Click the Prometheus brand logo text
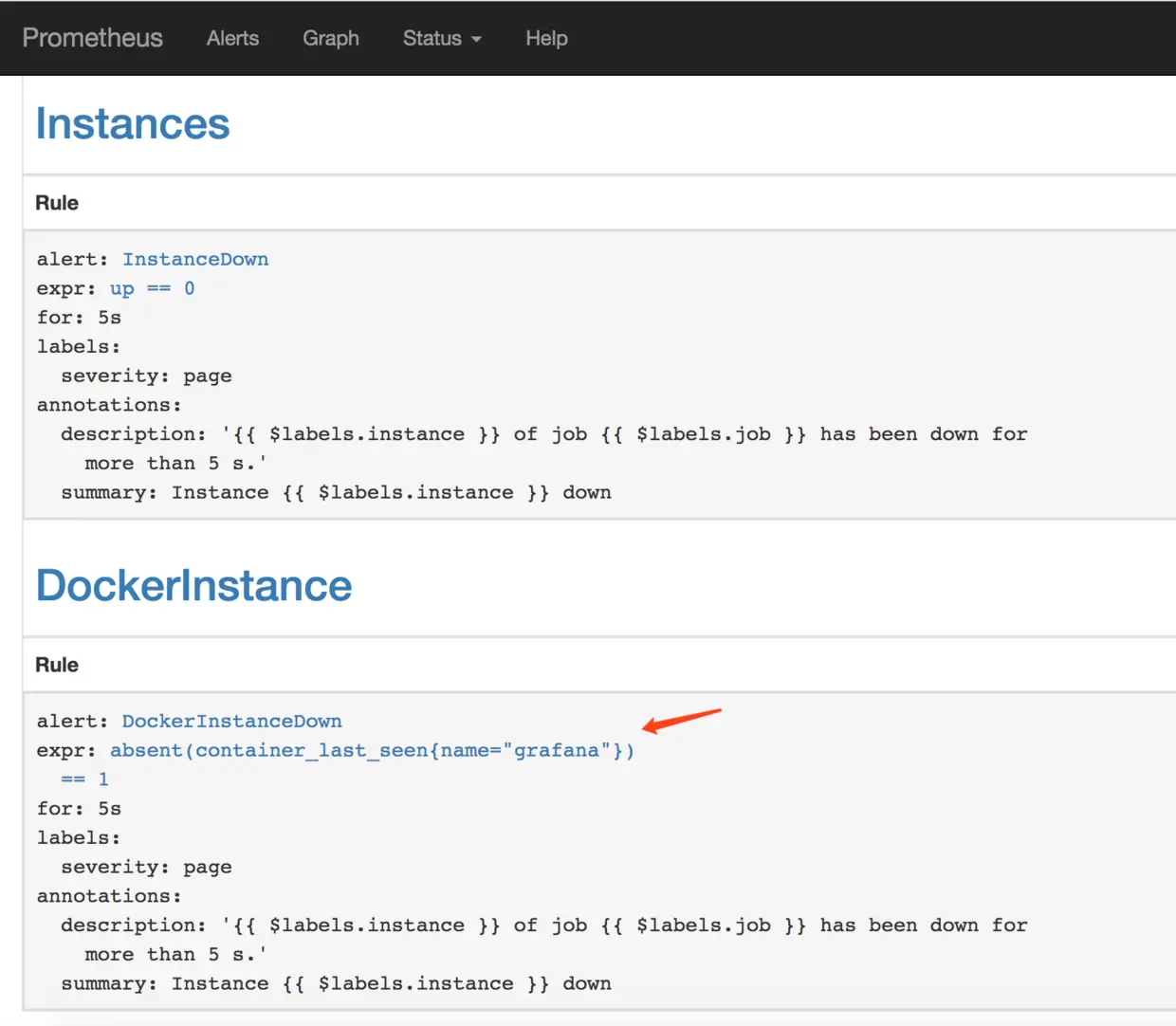 click(x=92, y=38)
